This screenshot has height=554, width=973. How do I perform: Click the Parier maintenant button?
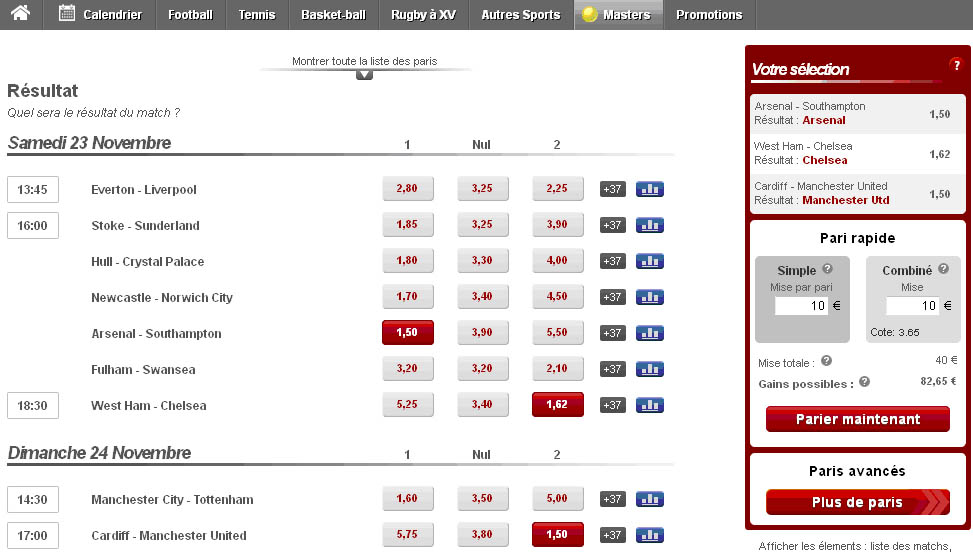[857, 419]
